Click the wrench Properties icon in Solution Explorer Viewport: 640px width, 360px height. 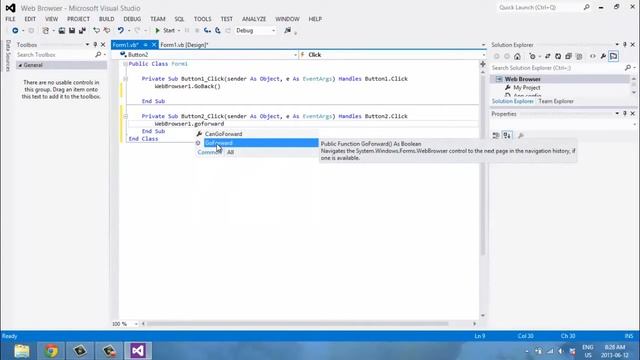[x=603, y=56]
